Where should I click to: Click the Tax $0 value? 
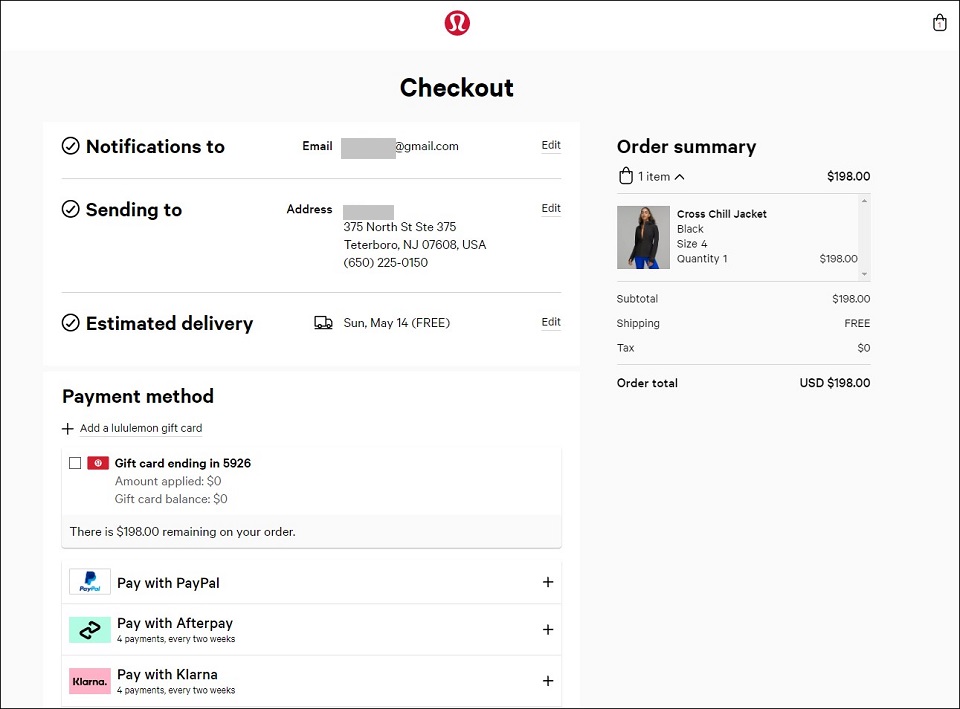tap(863, 348)
